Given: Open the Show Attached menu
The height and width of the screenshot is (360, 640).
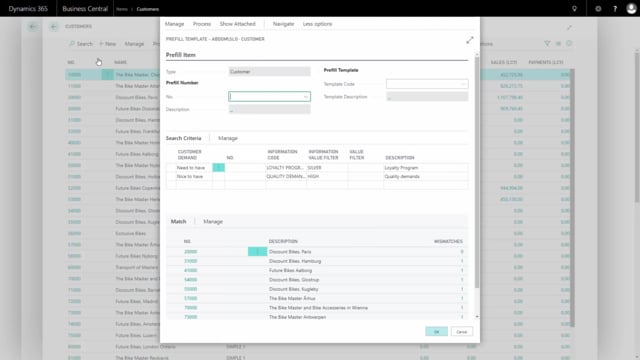Looking at the screenshot, I should click(238, 24).
